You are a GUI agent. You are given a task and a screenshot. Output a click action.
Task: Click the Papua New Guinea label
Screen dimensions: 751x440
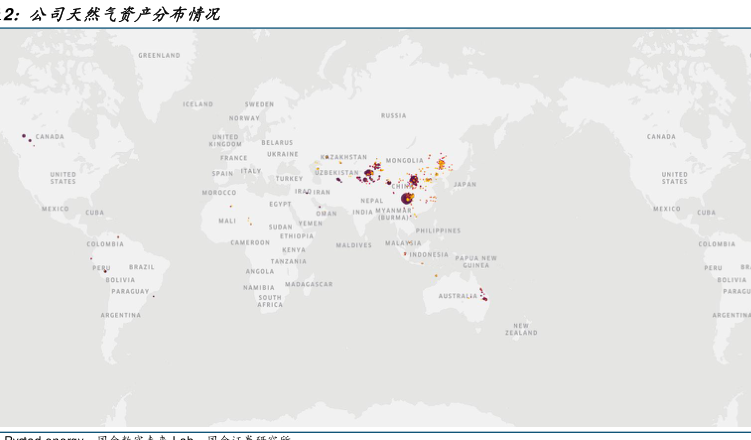(x=476, y=261)
